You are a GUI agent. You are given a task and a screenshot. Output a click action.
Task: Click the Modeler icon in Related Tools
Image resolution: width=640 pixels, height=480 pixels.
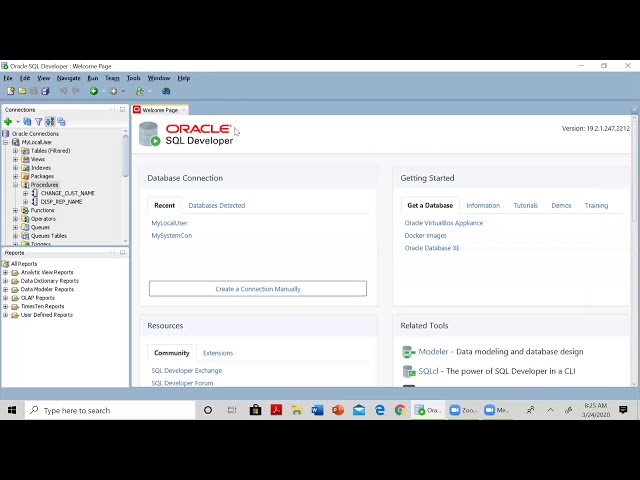(x=409, y=352)
